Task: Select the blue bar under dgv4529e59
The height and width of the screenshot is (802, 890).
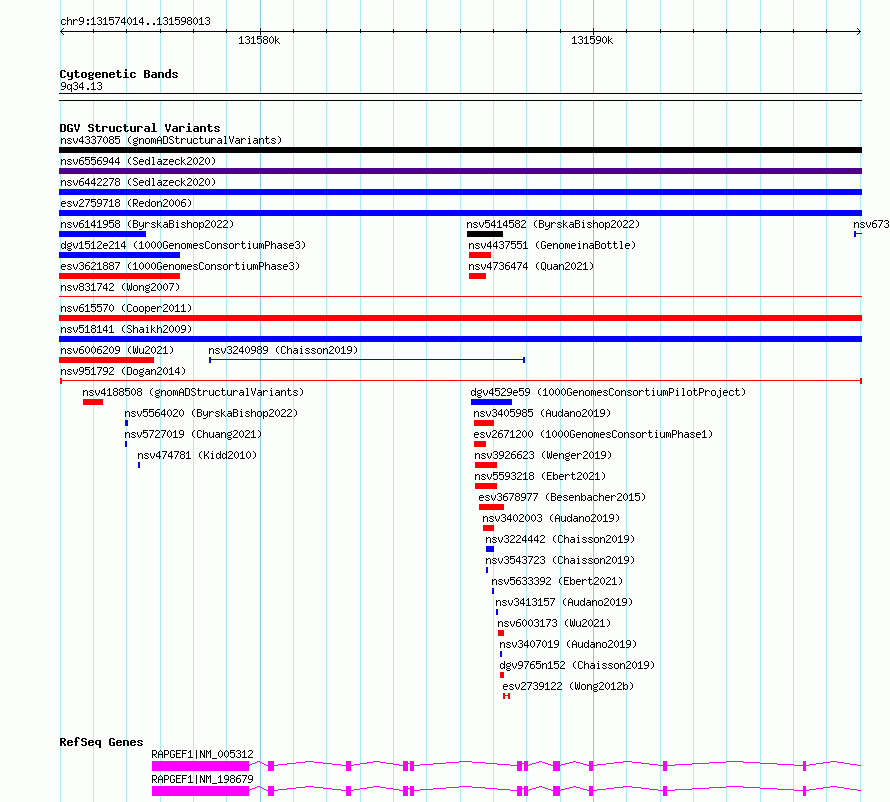Action: click(491, 402)
